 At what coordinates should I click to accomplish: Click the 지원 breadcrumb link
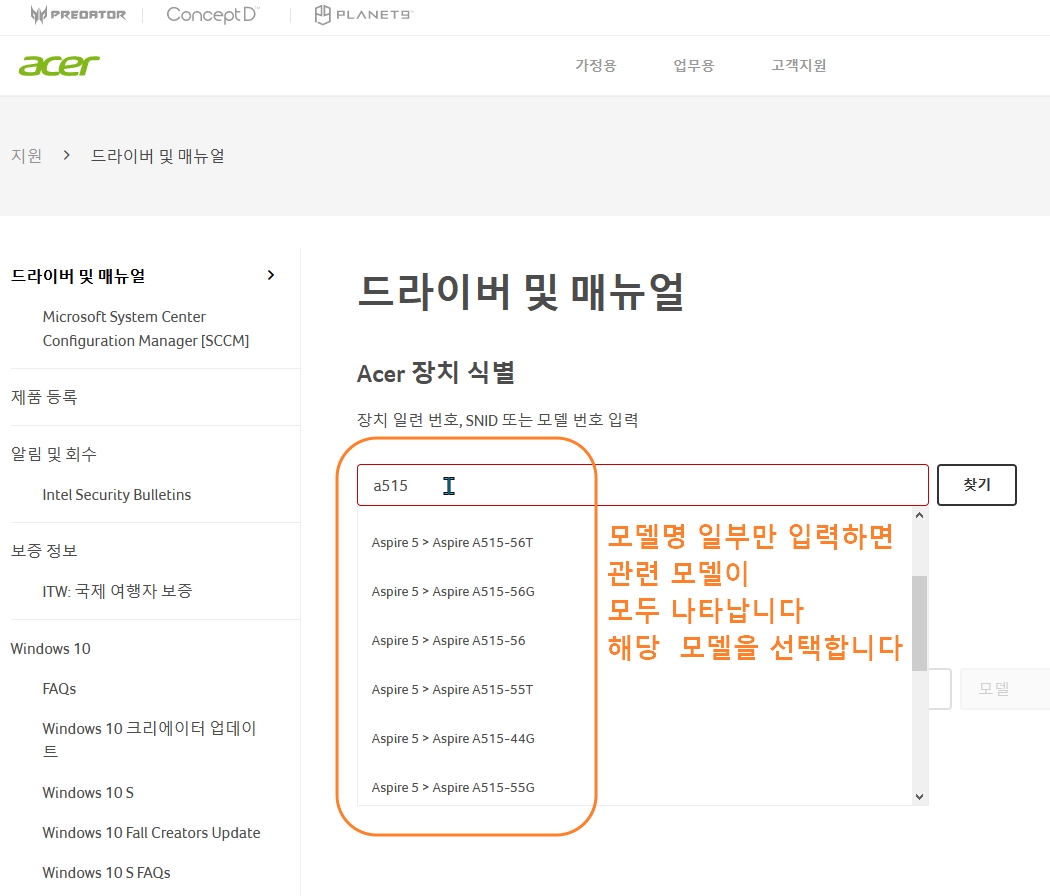(25, 155)
